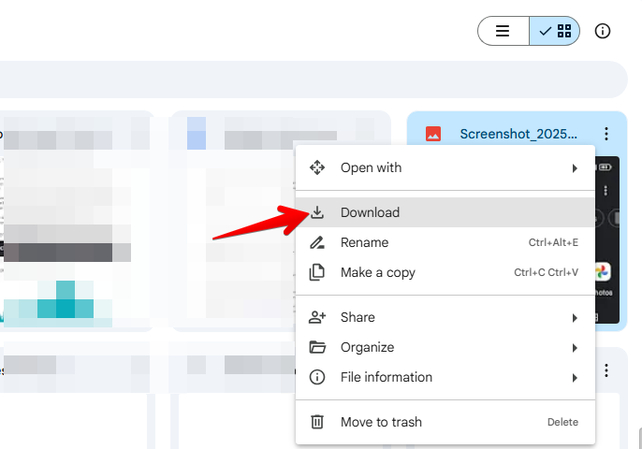The width and height of the screenshot is (642, 449).
Task: Switch to grid layout view
Action: coord(554,31)
